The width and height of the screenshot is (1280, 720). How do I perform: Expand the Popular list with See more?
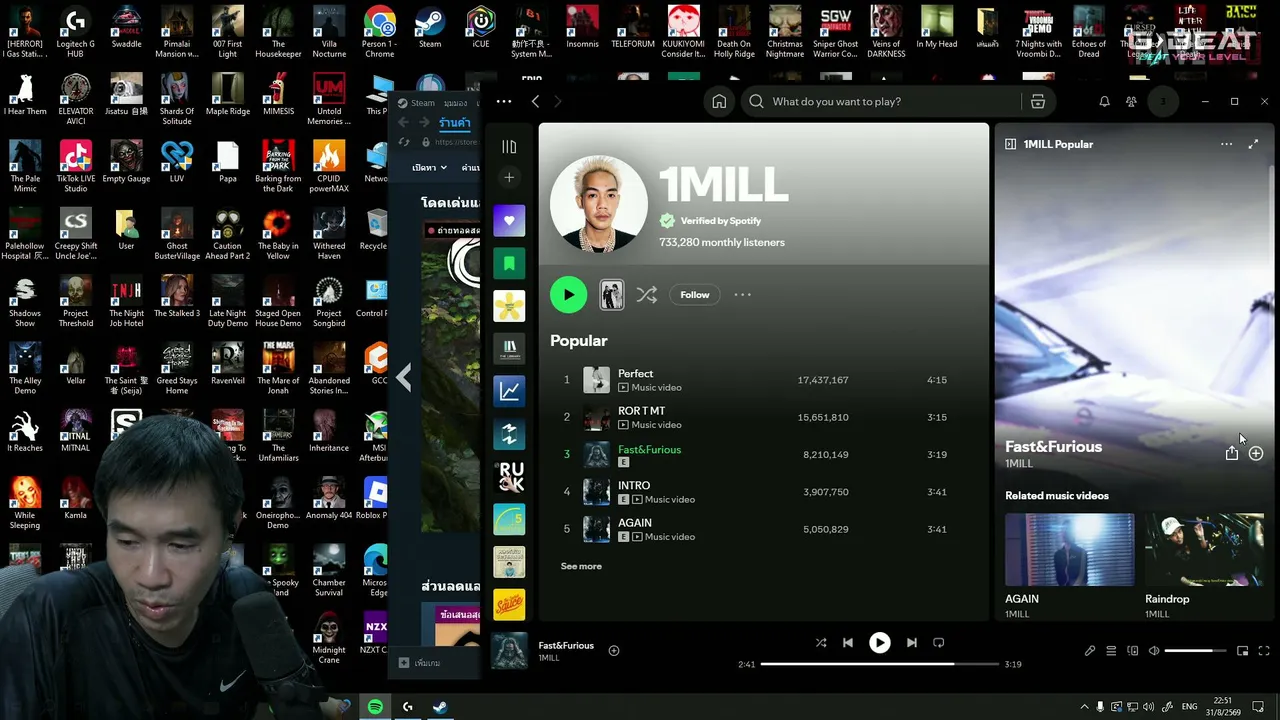(581, 566)
